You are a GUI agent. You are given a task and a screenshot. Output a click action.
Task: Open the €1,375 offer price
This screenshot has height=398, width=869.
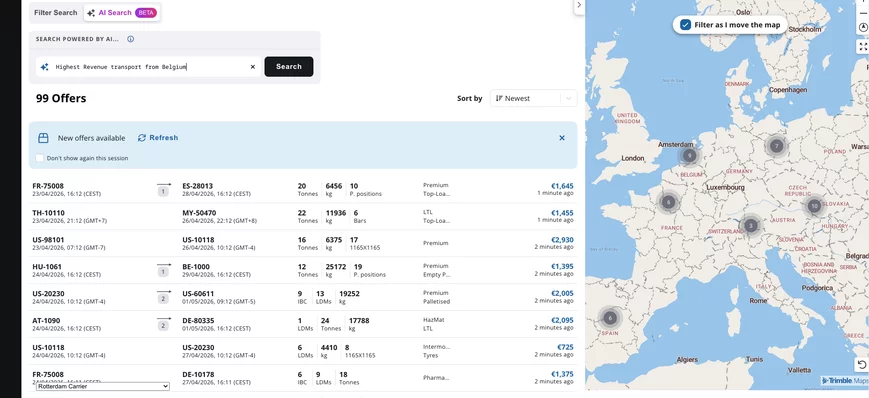tap(562, 375)
